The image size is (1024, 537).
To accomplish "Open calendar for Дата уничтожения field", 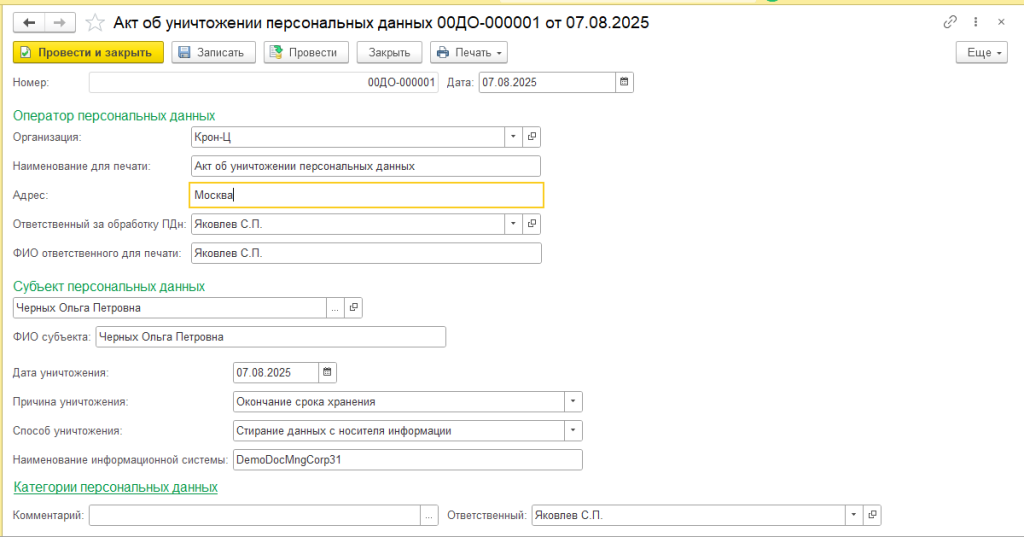I will (x=328, y=372).
